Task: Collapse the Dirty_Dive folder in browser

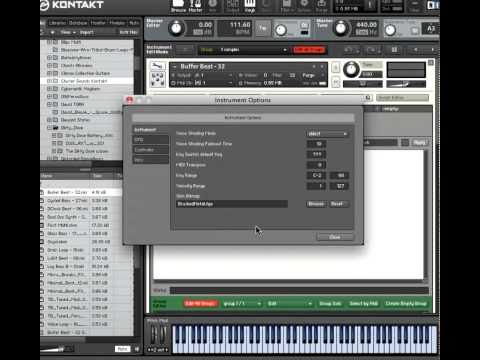Action: point(50,128)
